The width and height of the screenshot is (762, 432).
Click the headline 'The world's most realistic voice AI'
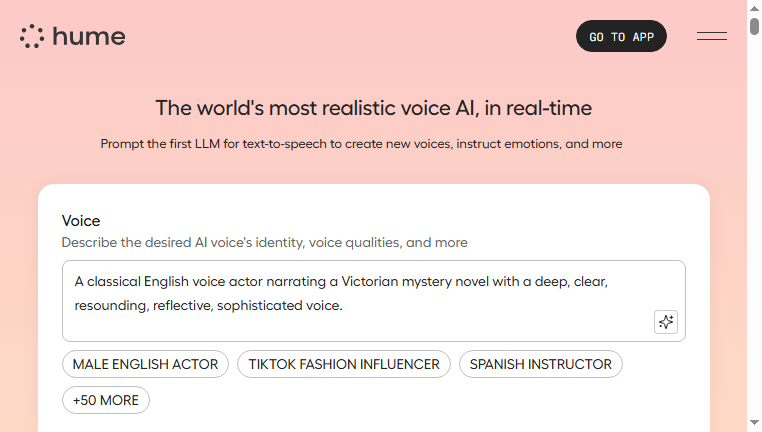tap(373, 108)
